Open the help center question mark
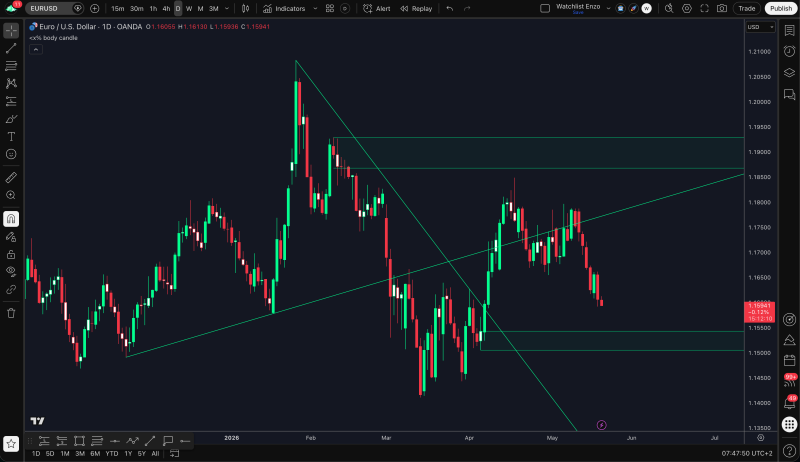This screenshot has height=462, width=800. 789,451
